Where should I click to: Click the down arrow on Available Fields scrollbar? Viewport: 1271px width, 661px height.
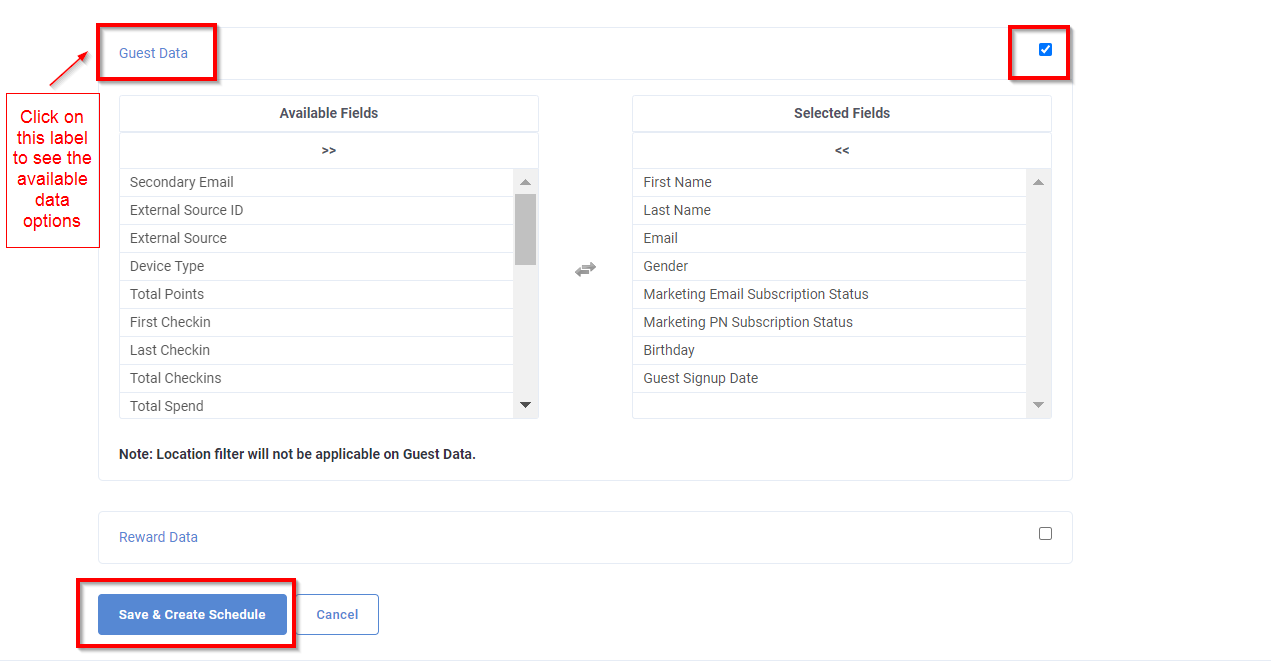coord(525,404)
